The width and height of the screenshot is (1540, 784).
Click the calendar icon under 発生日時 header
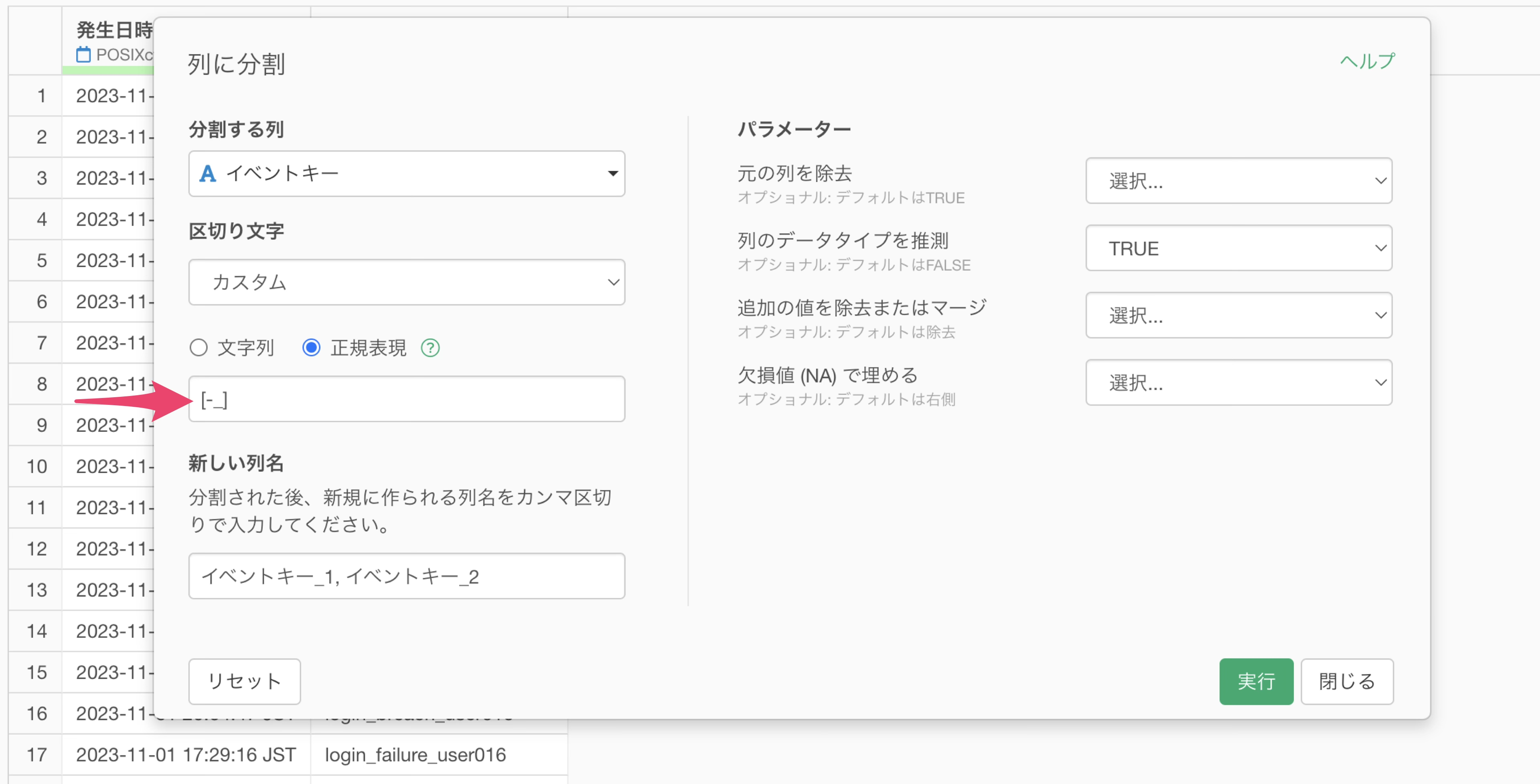point(84,55)
